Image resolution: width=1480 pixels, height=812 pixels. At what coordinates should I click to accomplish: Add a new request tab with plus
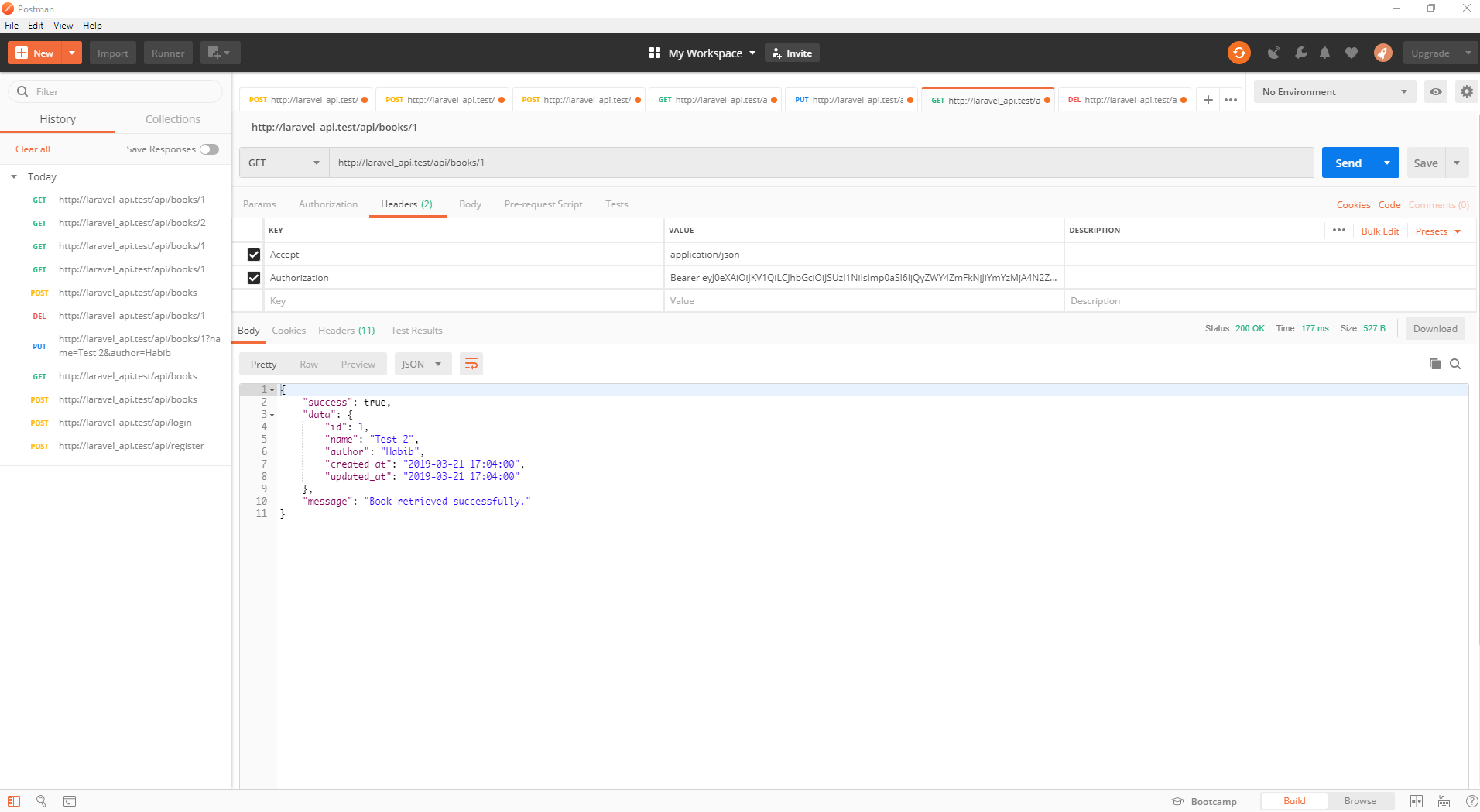pyautogui.click(x=1208, y=100)
